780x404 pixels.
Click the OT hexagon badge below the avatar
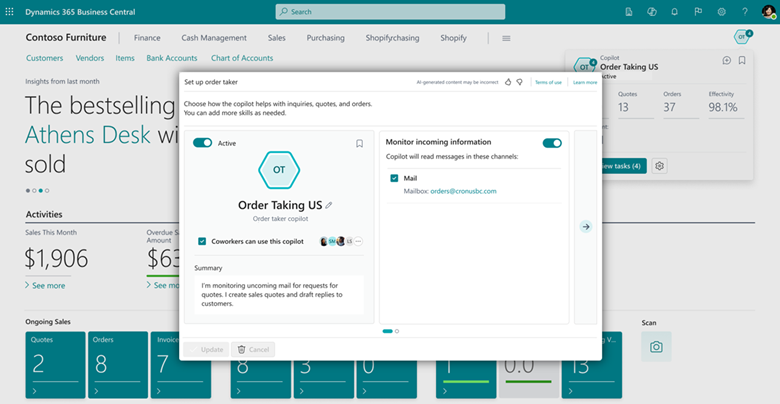click(x=742, y=37)
